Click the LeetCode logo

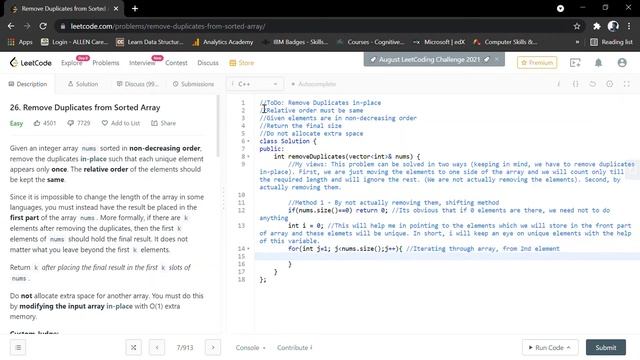[31, 63]
